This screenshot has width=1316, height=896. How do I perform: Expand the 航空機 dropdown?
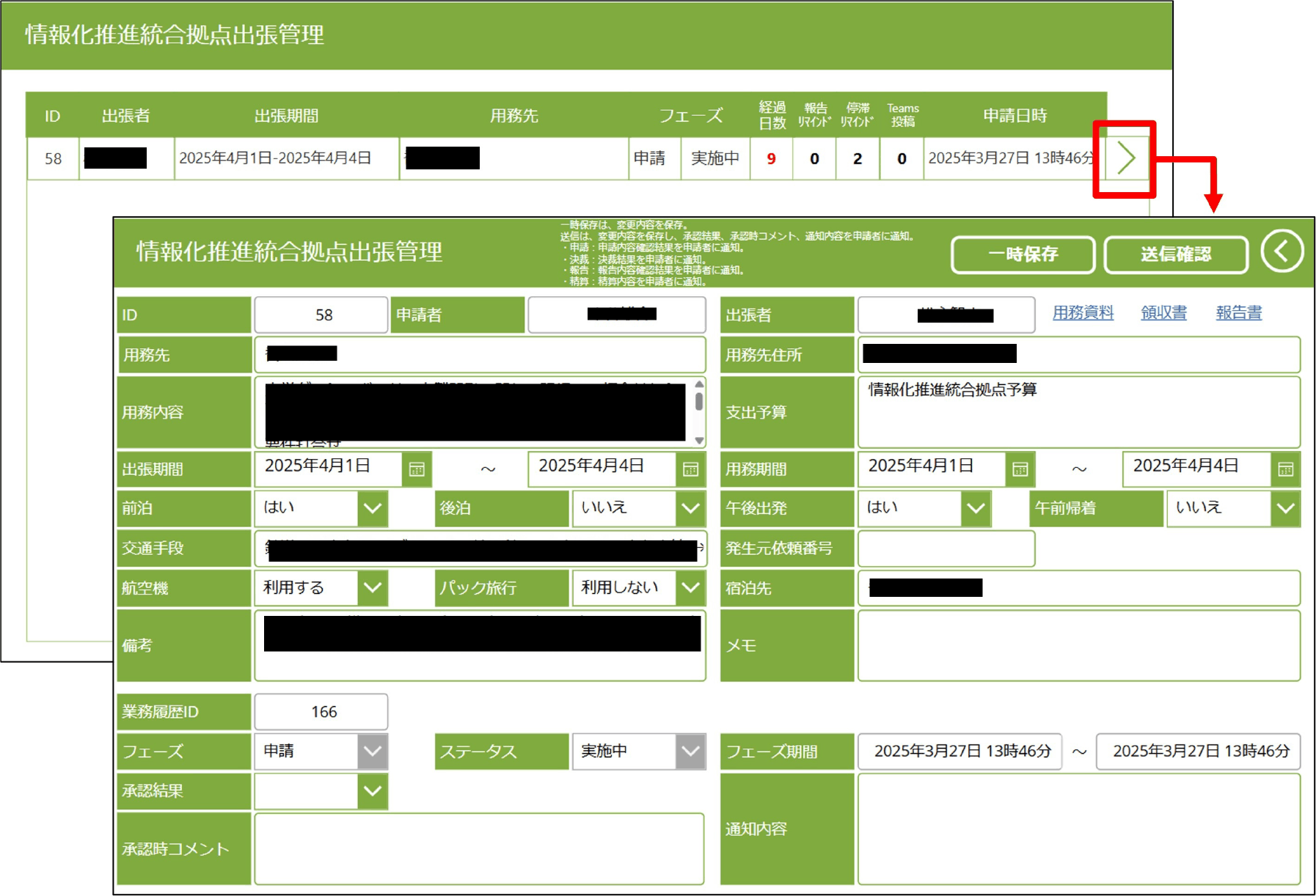pos(373,587)
